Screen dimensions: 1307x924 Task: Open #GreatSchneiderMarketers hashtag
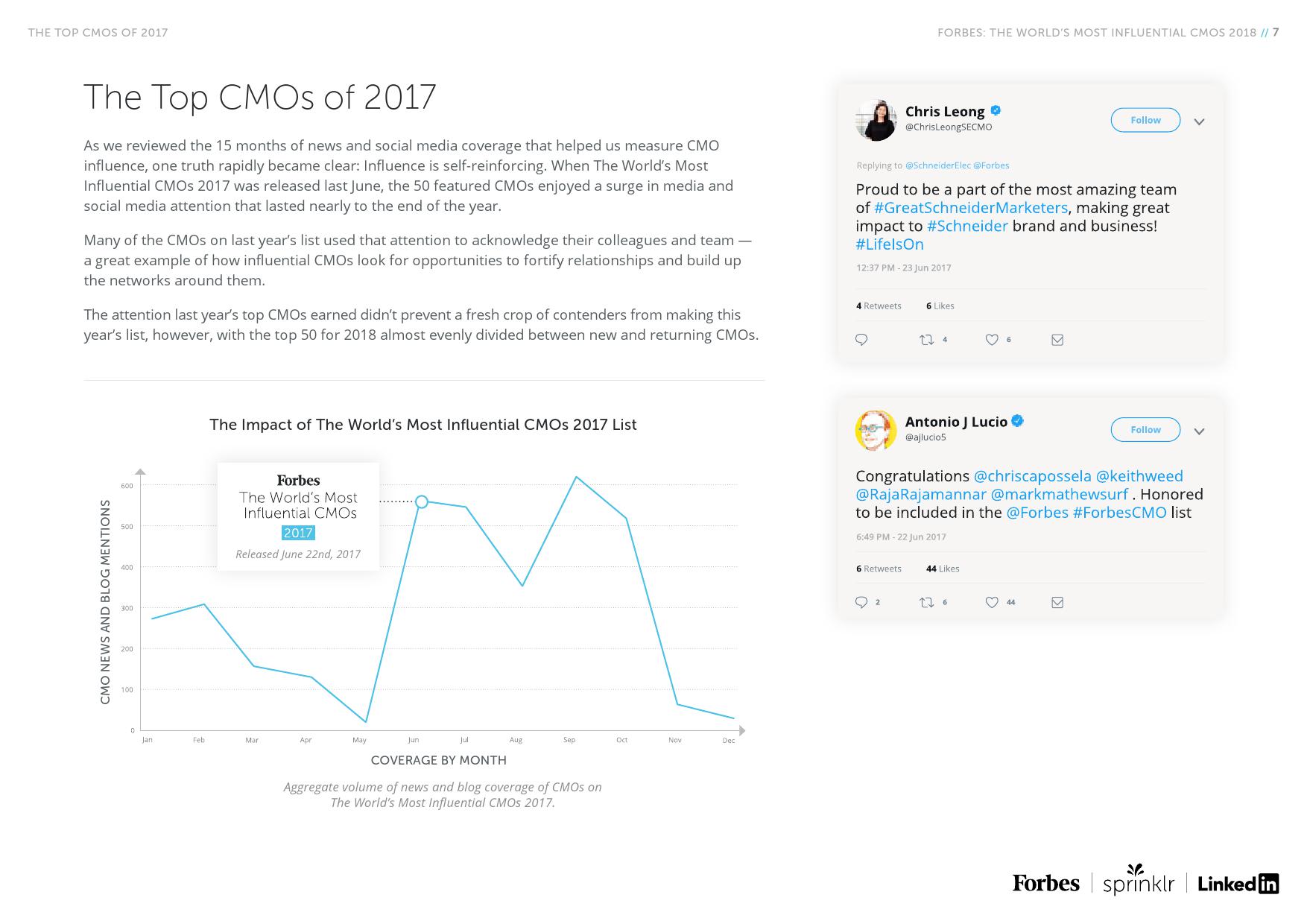pyautogui.click(x=971, y=208)
